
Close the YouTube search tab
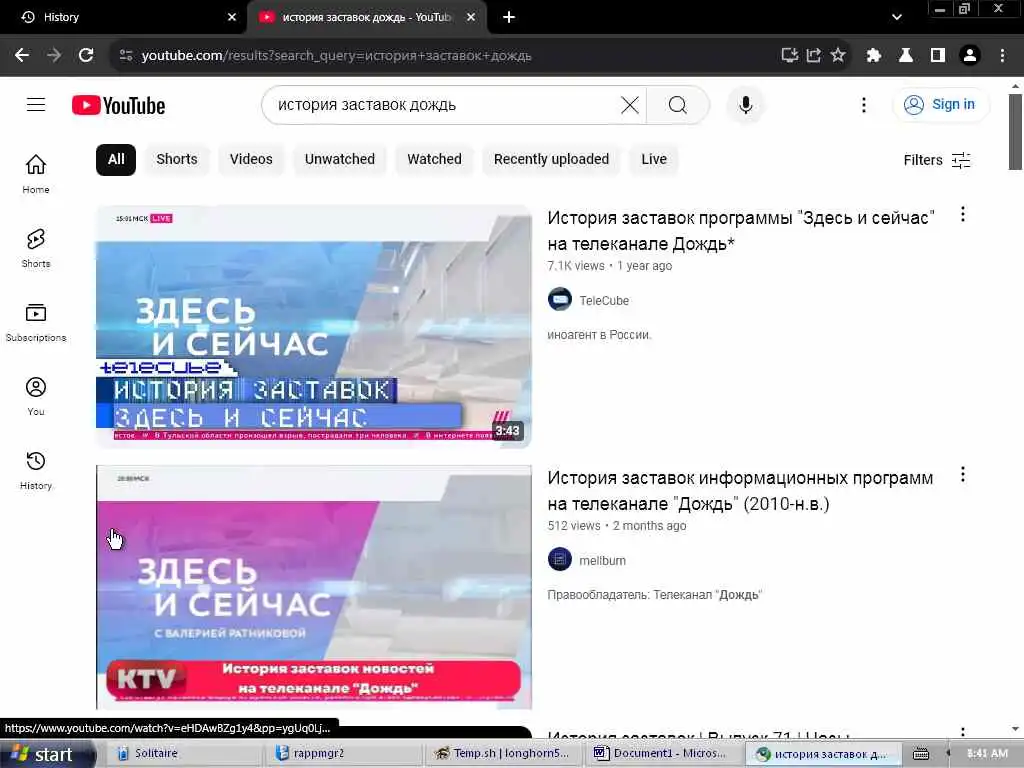[471, 17]
